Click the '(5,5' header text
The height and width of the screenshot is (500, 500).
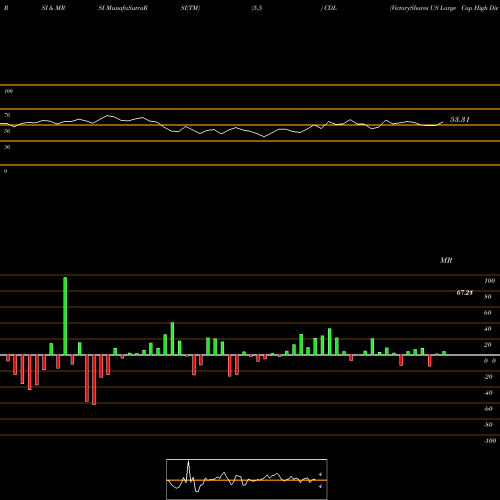point(257,8)
